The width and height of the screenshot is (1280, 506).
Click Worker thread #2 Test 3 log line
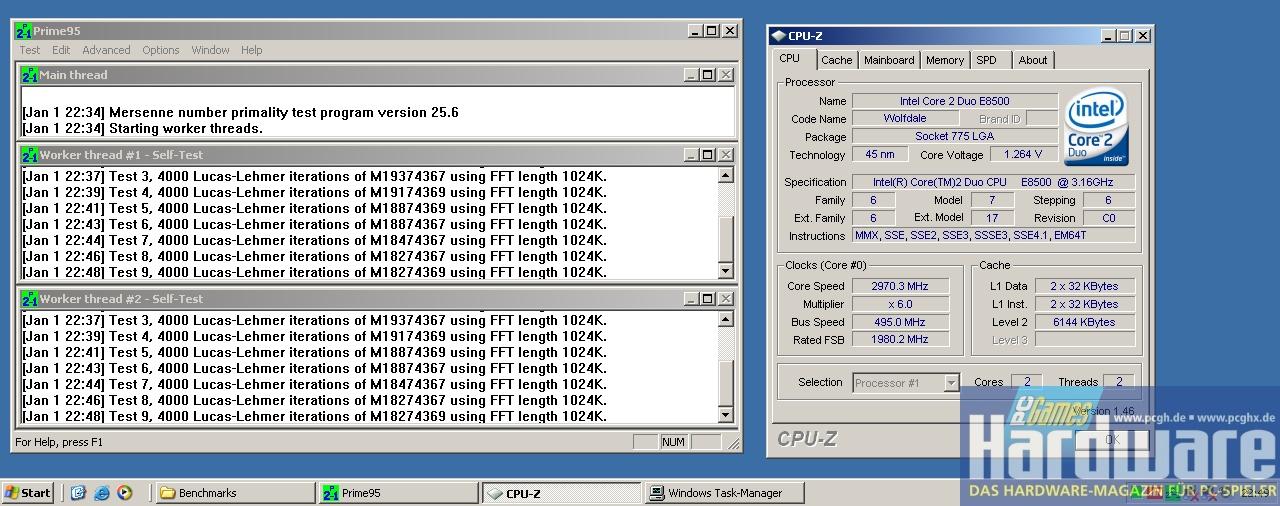314,320
